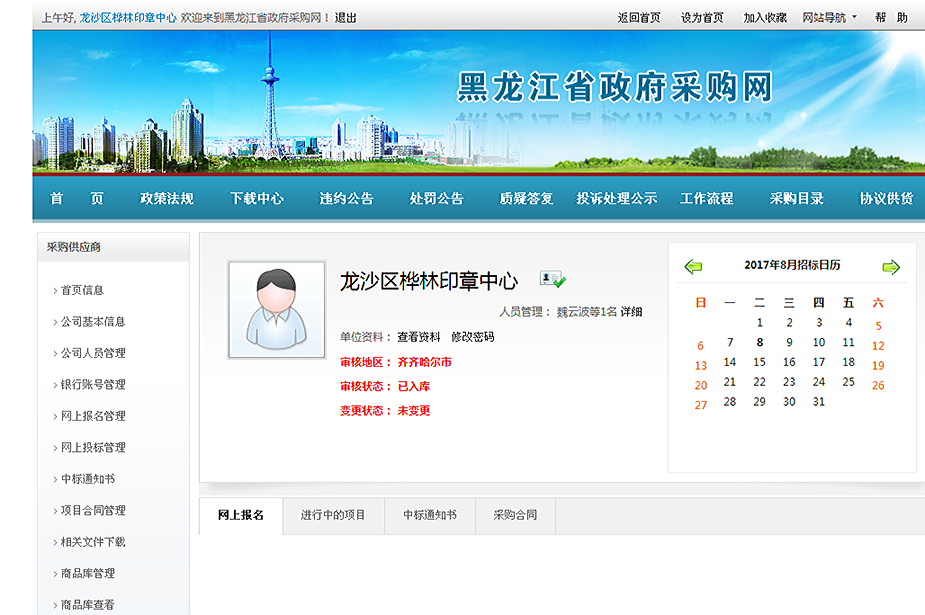
Task: Select 银行账号管理 in sidebar
Action: click(93, 384)
